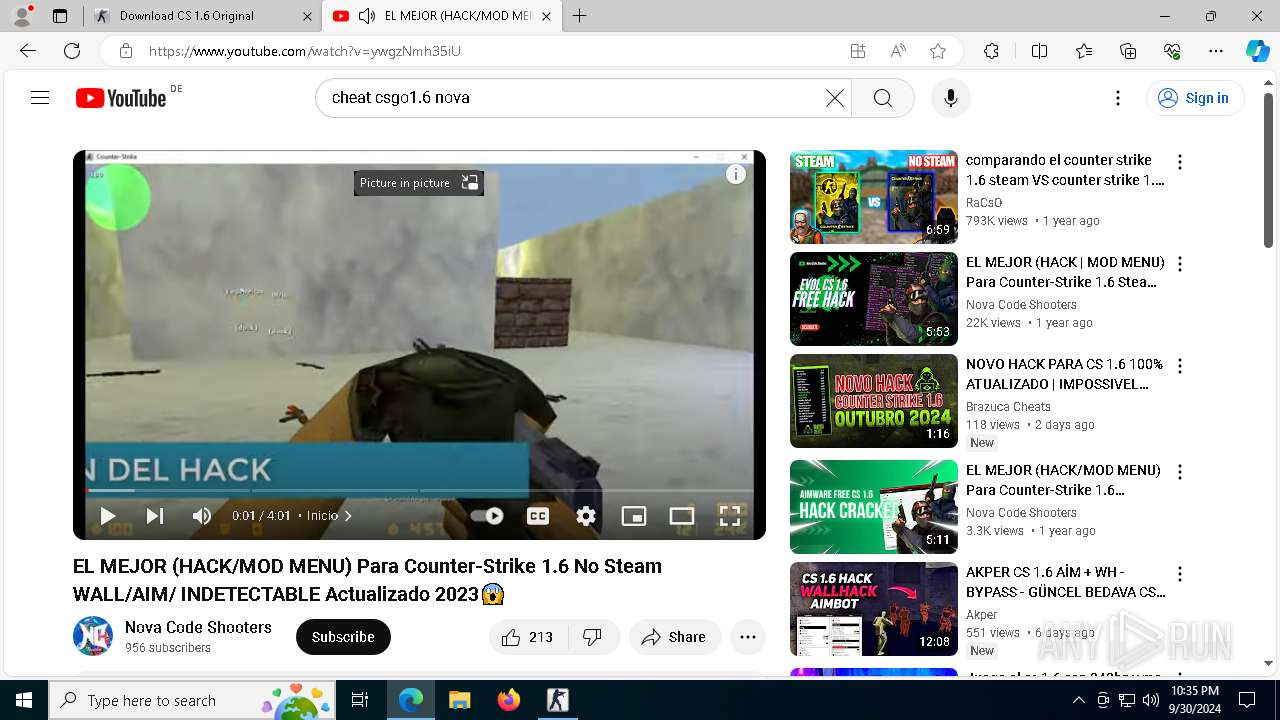The image size is (1280, 720).
Task: Open options for the RaCsO video
Action: click(x=1180, y=162)
